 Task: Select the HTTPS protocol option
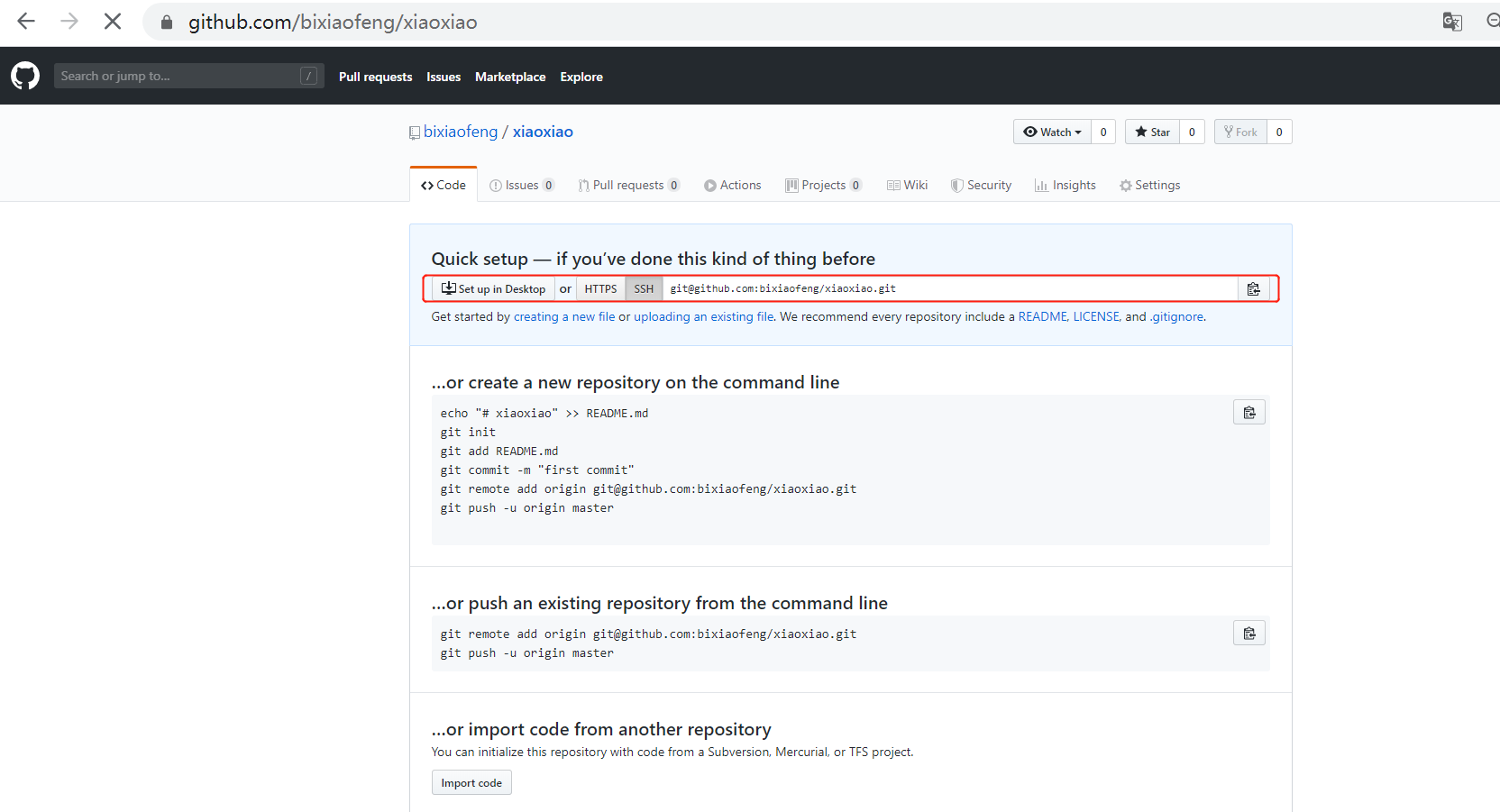600,289
